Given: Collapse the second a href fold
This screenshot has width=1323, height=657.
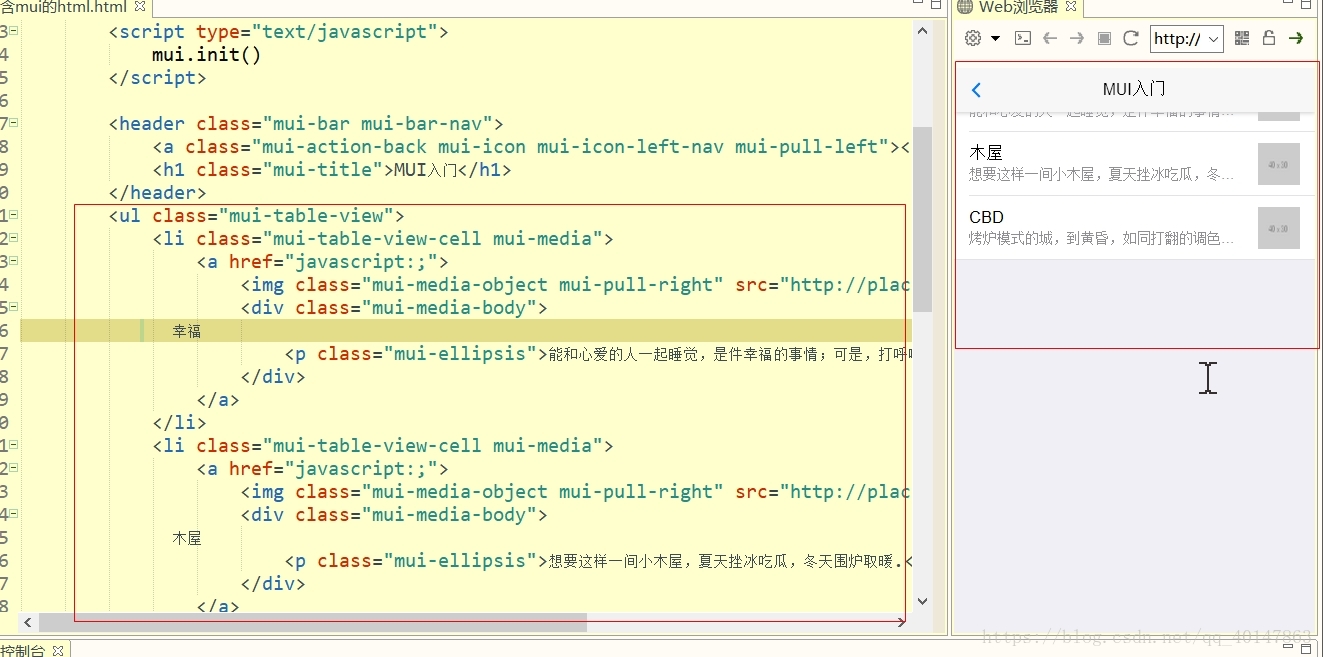Looking at the screenshot, I should 13,469.
